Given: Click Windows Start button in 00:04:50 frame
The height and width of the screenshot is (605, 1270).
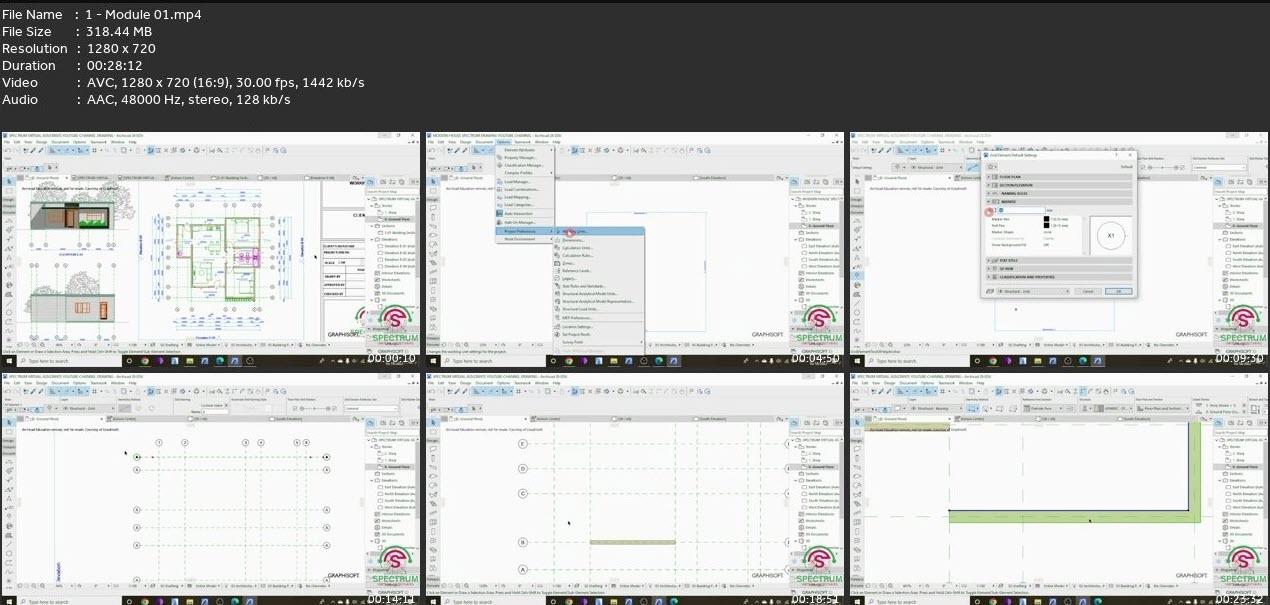Looking at the screenshot, I should pyautogui.click(x=433, y=361).
